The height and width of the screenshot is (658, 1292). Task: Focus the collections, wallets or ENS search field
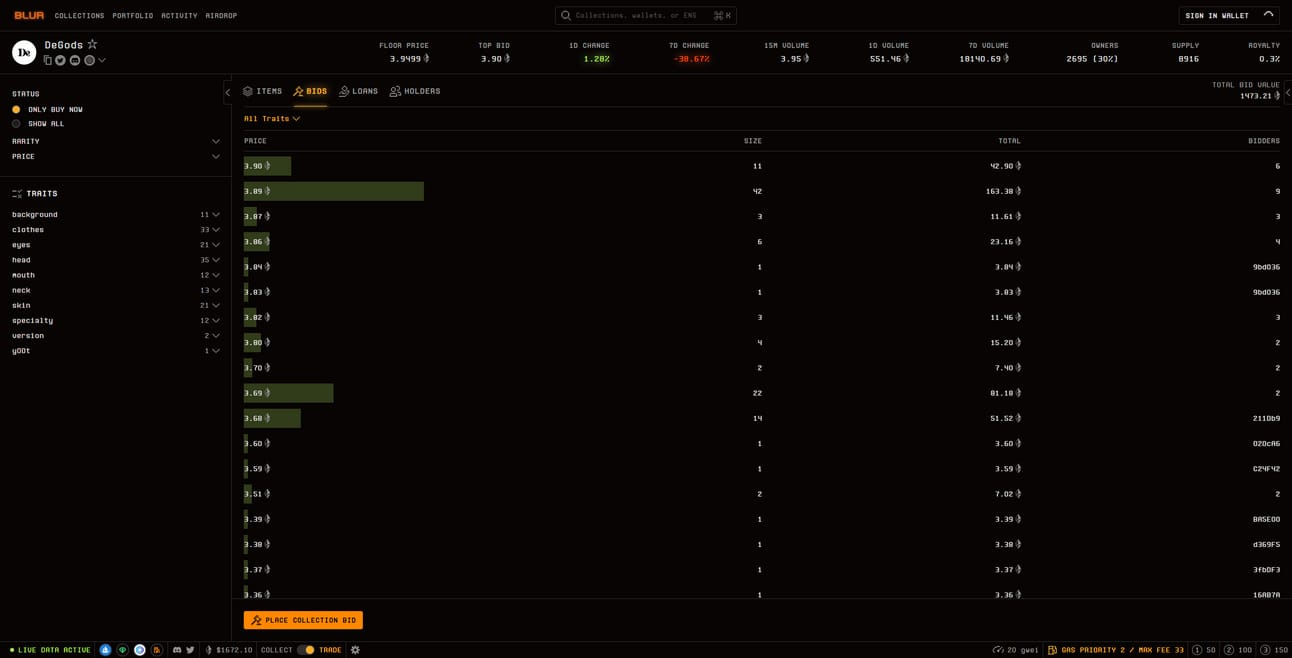click(646, 15)
